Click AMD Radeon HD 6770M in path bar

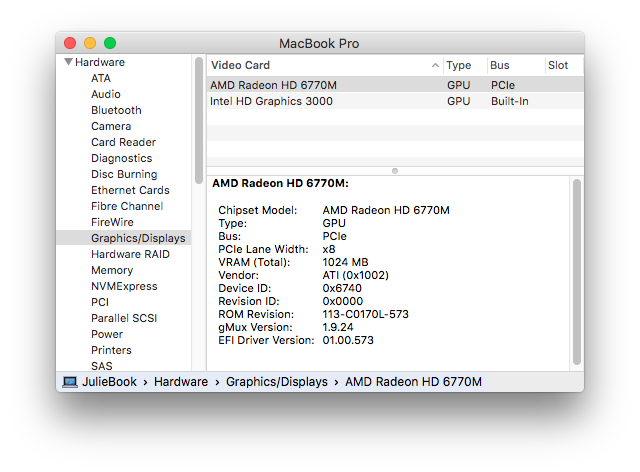[x=413, y=382]
